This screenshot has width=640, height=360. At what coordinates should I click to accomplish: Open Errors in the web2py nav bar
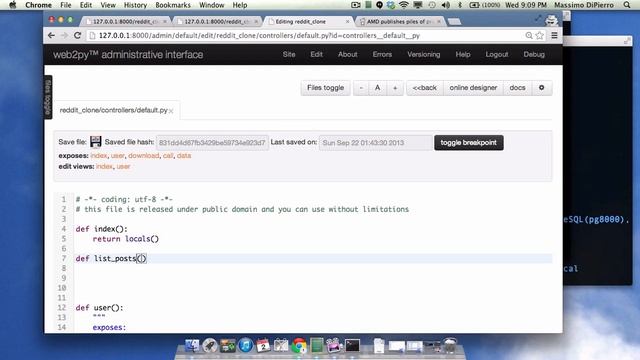pyautogui.click(x=382, y=54)
